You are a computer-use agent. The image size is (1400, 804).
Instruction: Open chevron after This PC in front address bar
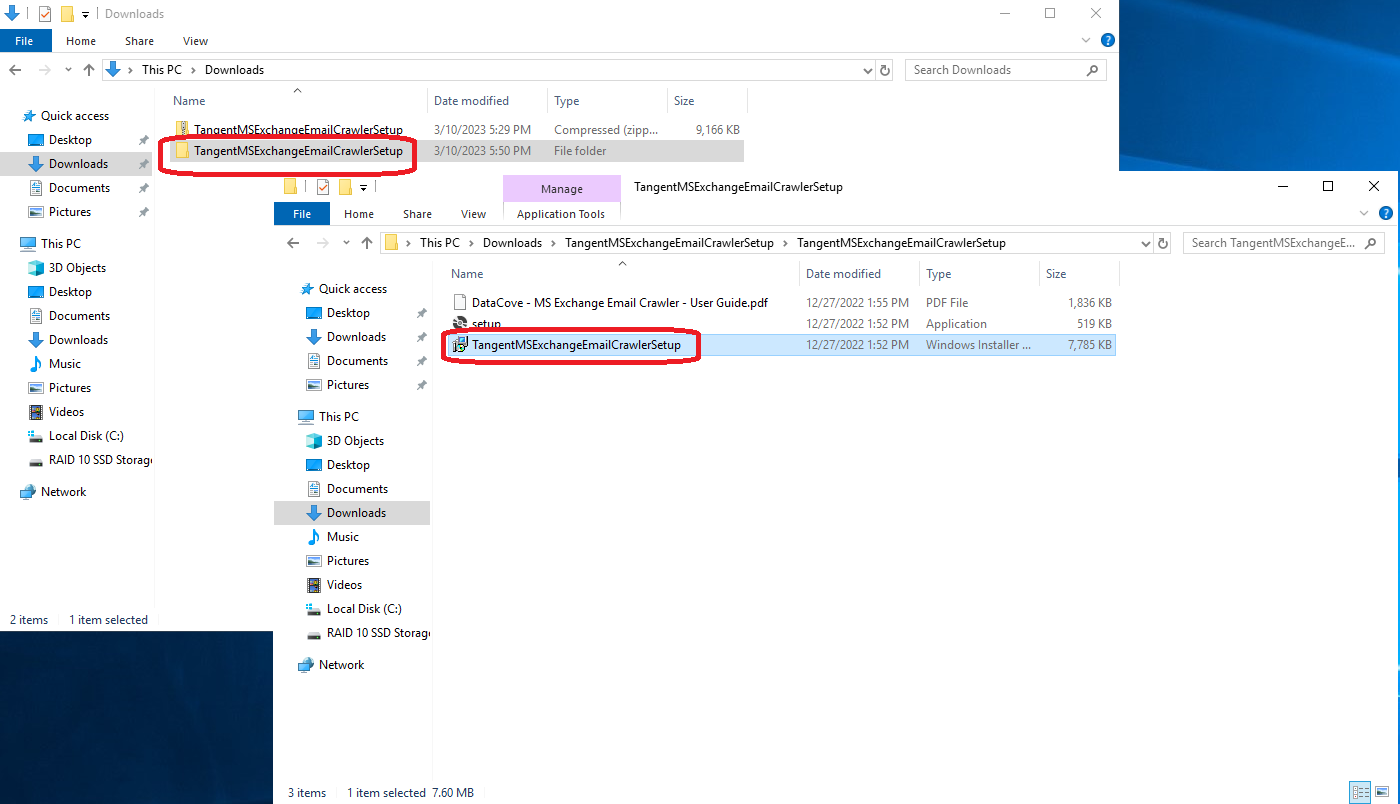(x=471, y=243)
